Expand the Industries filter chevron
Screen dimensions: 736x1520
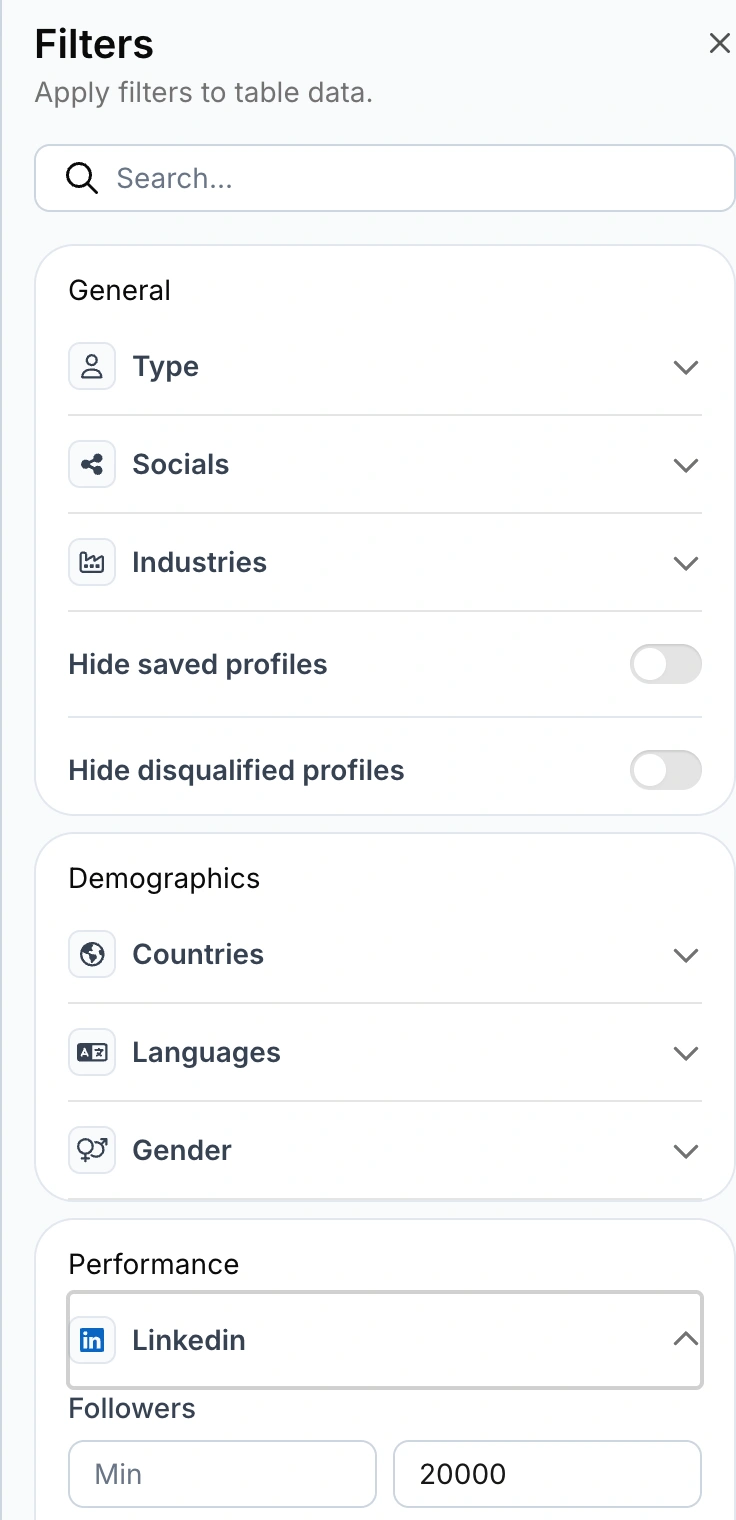click(x=685, y=563)
